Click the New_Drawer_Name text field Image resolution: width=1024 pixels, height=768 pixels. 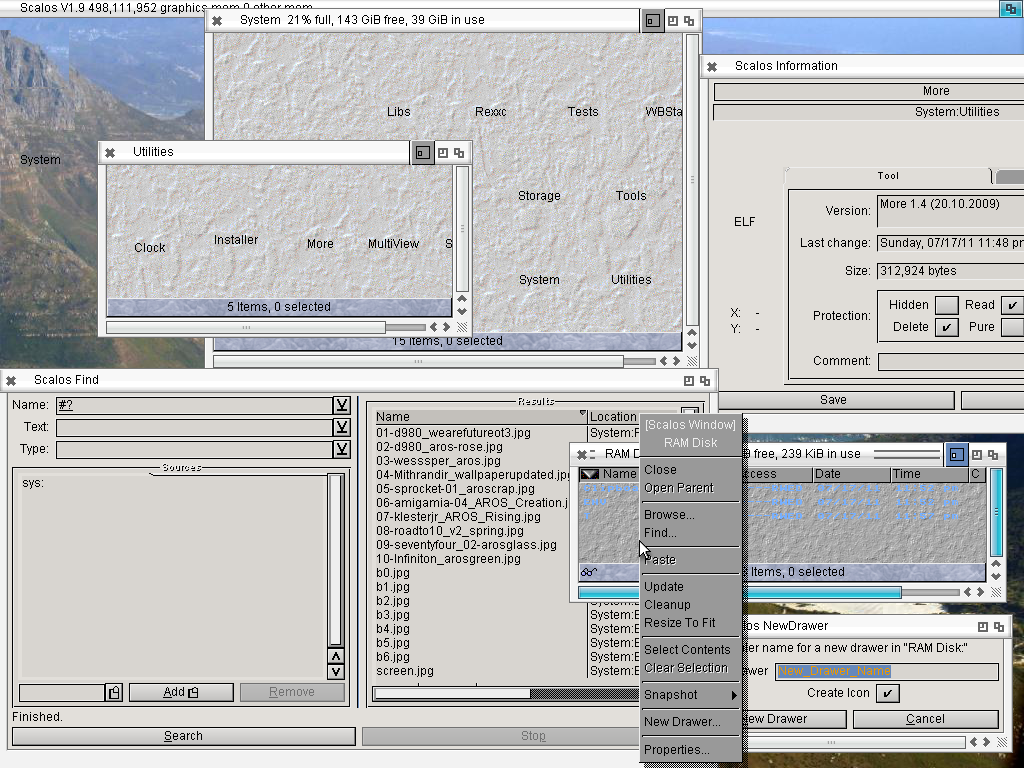coord(886,671)
